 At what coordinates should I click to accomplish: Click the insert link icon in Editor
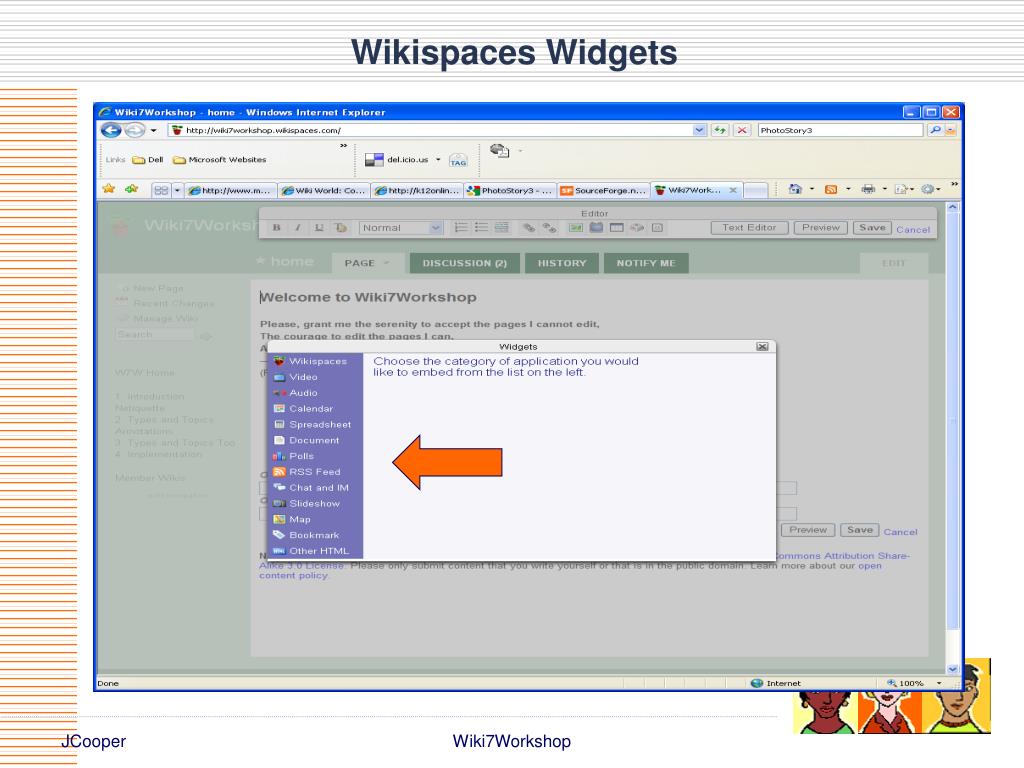(529, 227)
